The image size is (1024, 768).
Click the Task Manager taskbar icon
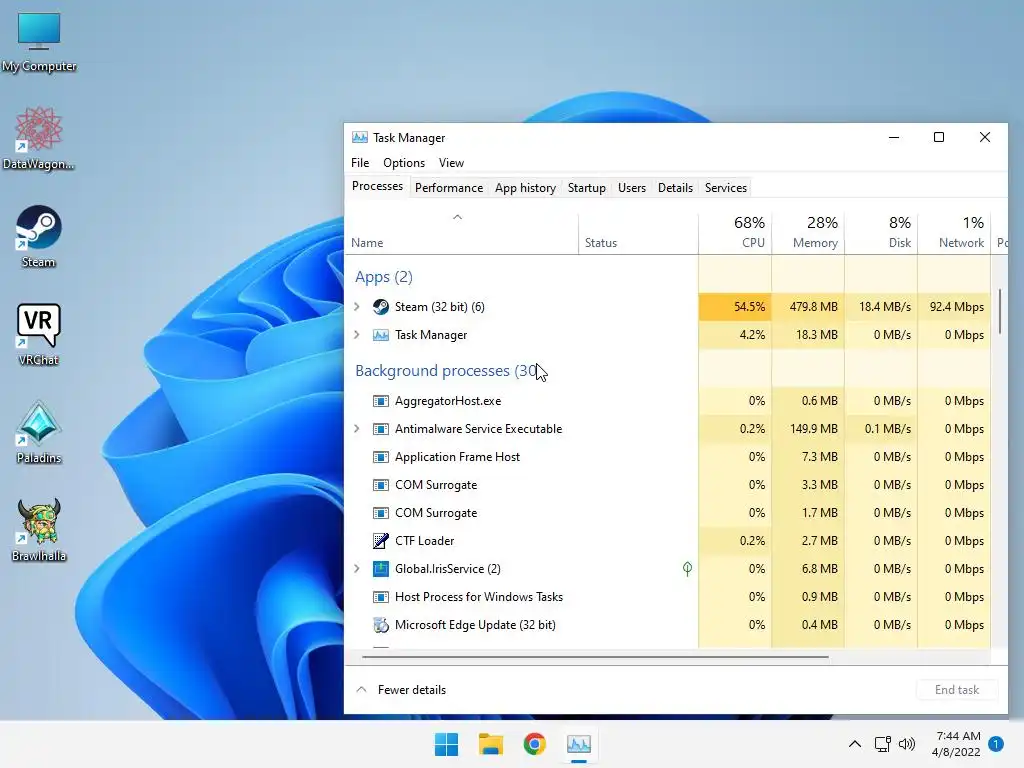pyautogui.click(x=579, y=744)
